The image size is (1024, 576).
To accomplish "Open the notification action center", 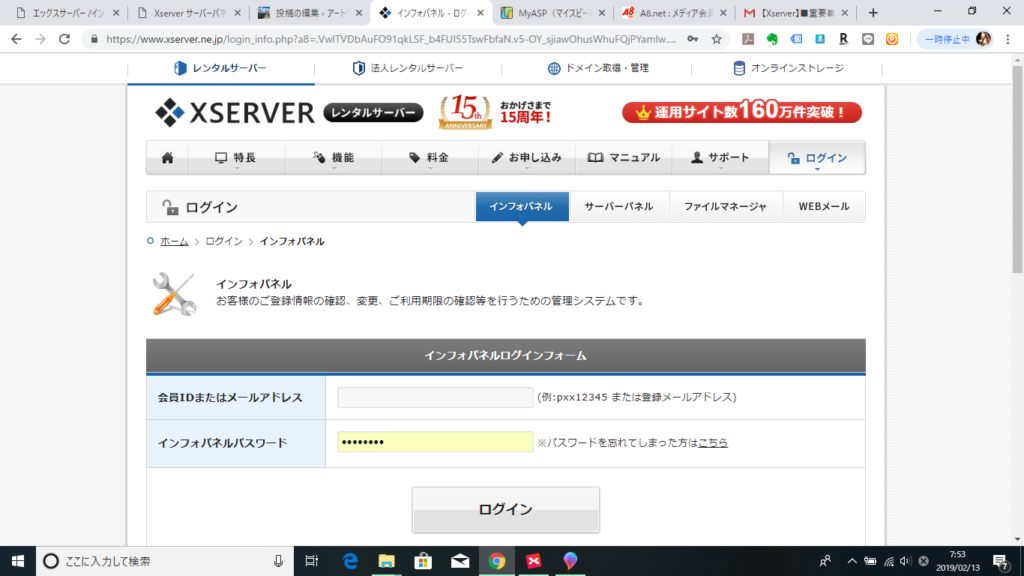I will point(1000,561).
